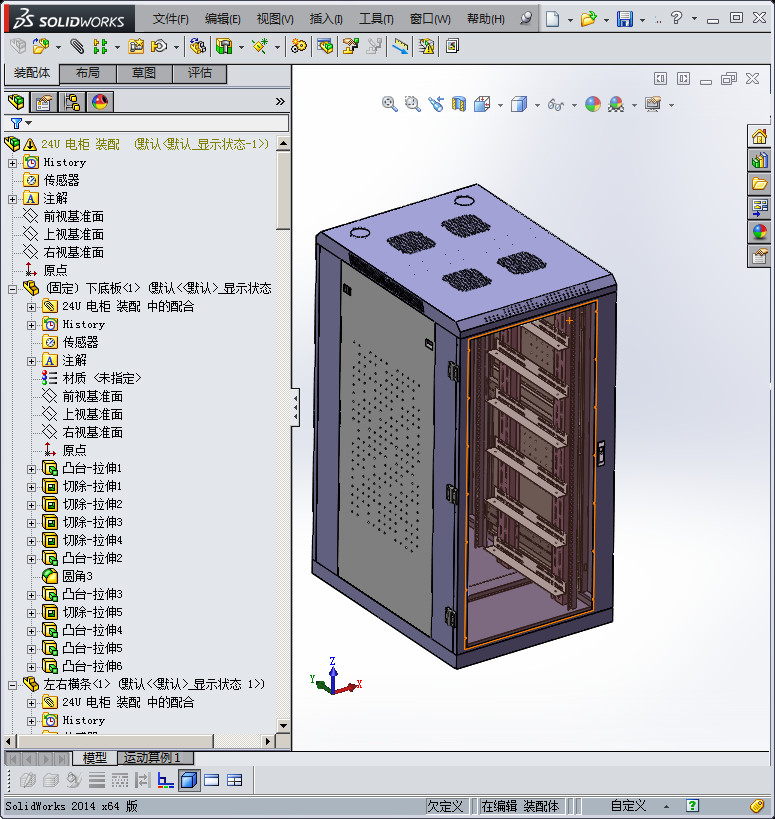Click the feature tree scroll down arrow
775x819 pixels.
coord(283,725)
